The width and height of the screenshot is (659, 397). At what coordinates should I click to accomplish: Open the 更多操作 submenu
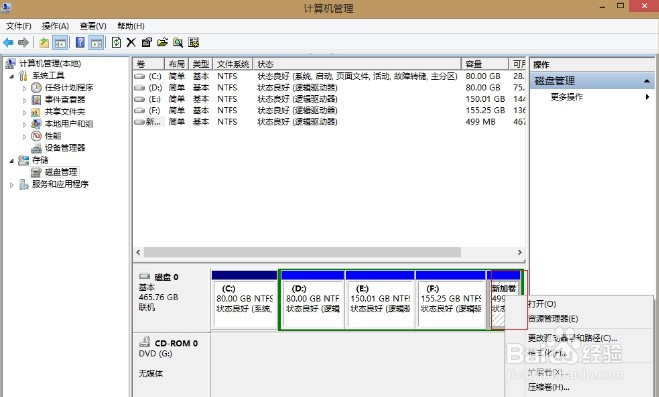[x=592, y=97]
